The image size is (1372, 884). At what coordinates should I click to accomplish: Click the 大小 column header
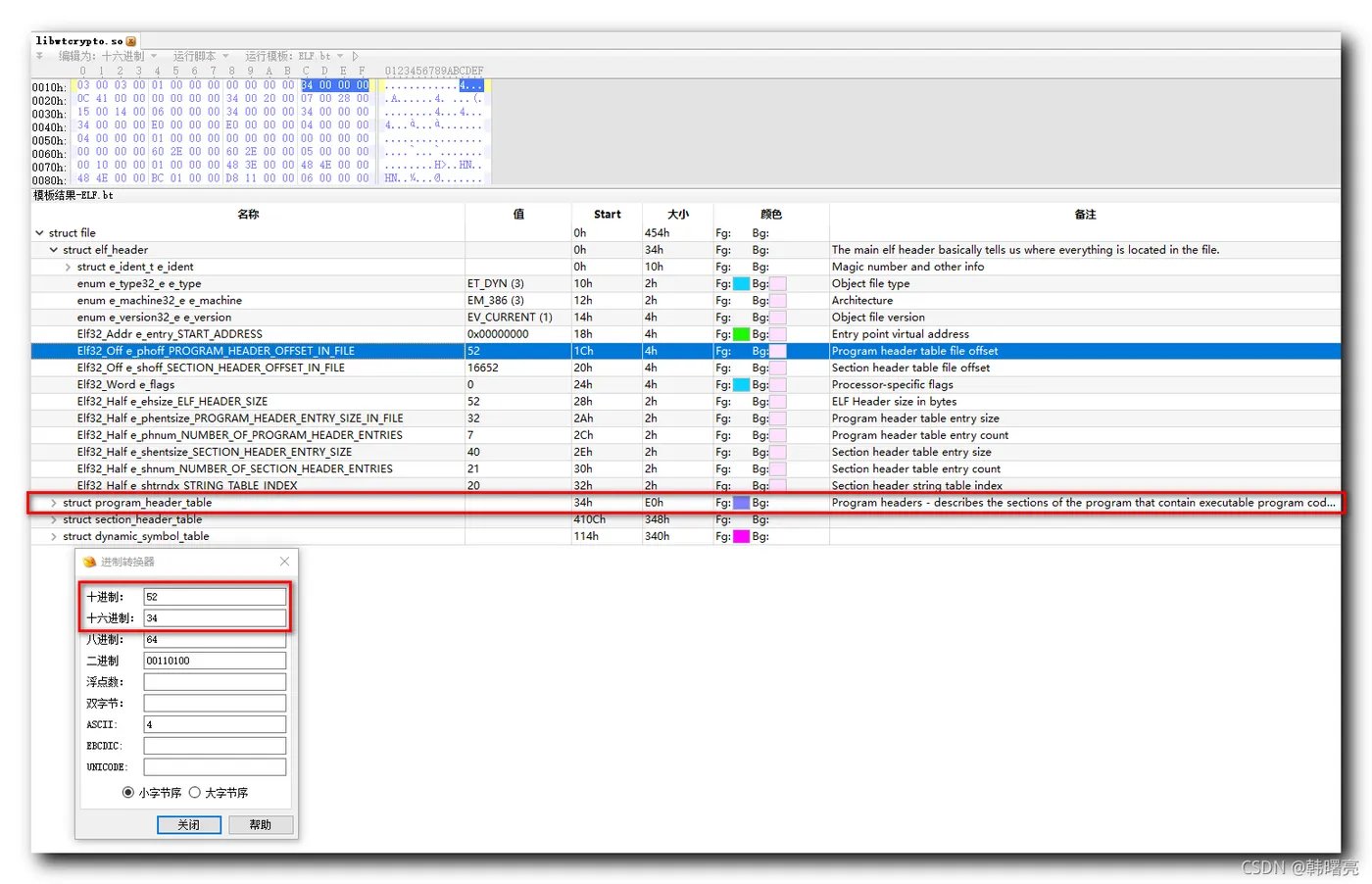[x=678, y=214]
